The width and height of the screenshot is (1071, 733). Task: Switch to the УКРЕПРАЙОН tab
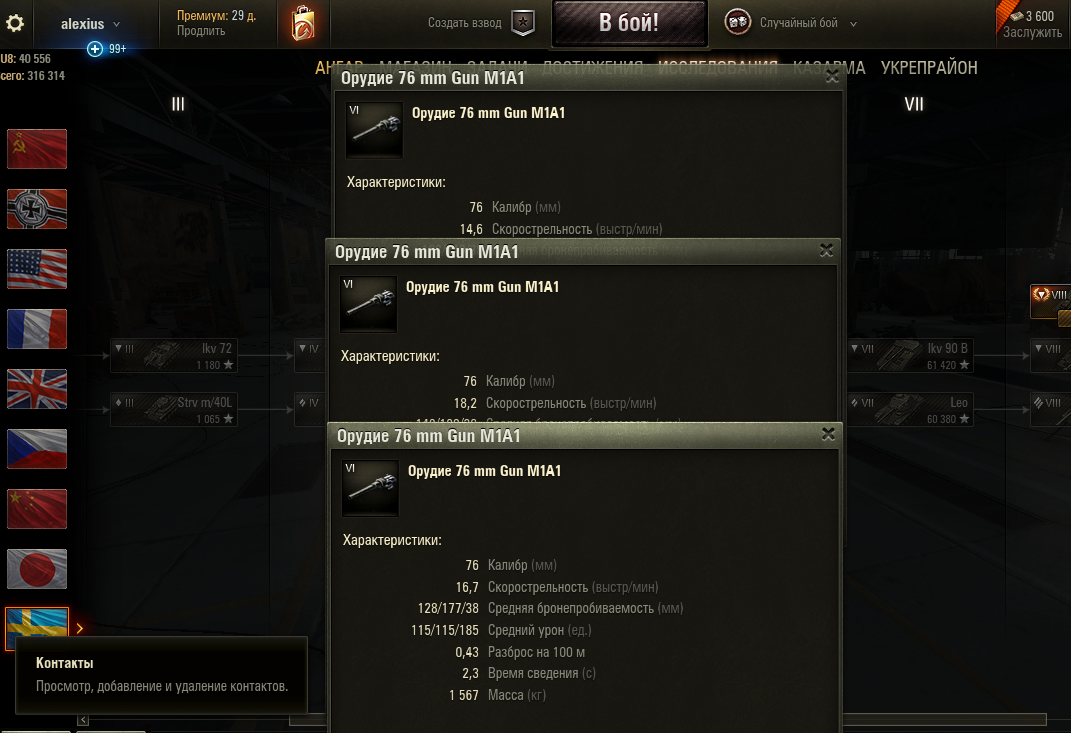click(929, 68)
